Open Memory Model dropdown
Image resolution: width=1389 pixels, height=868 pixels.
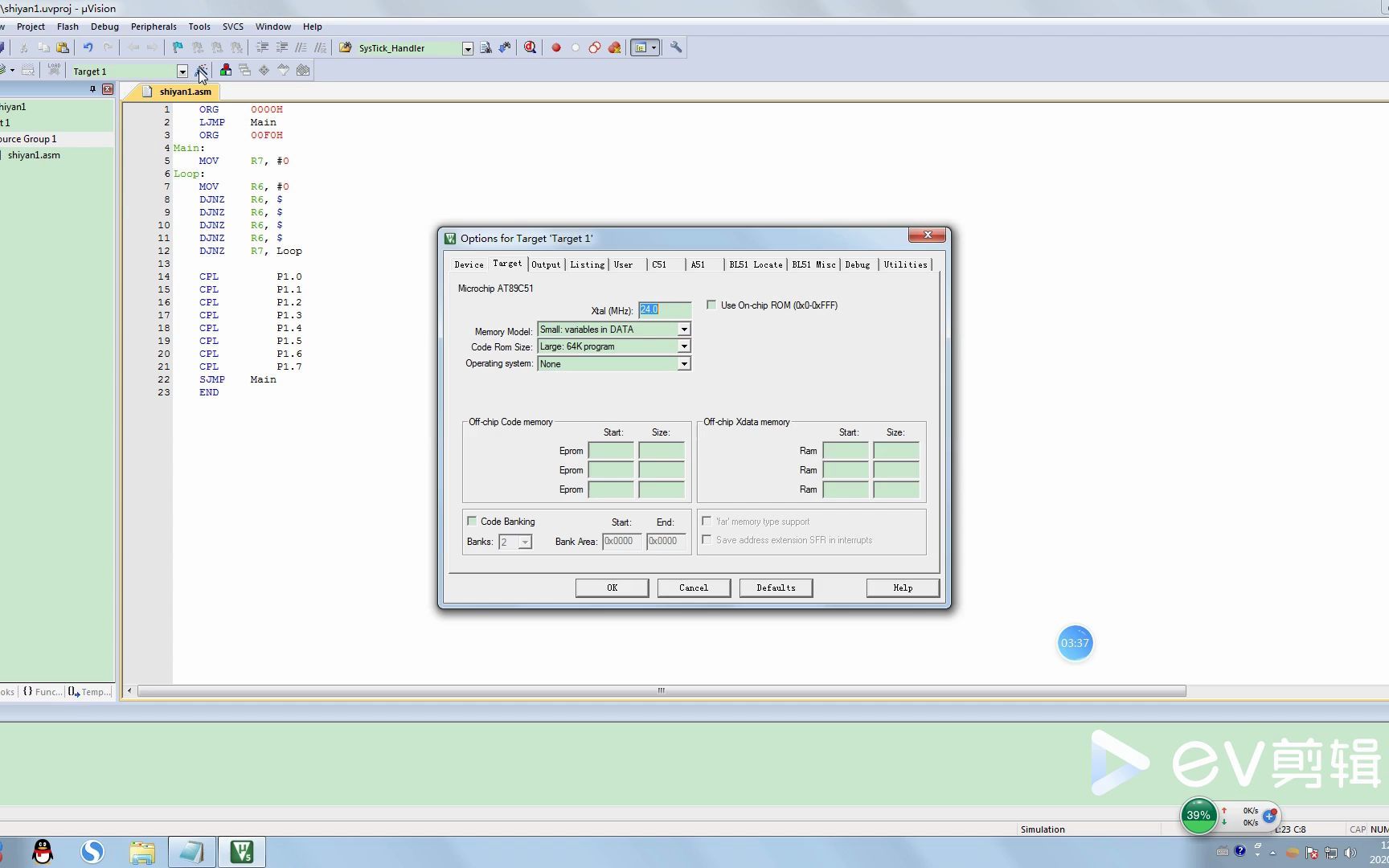[683, 330]
